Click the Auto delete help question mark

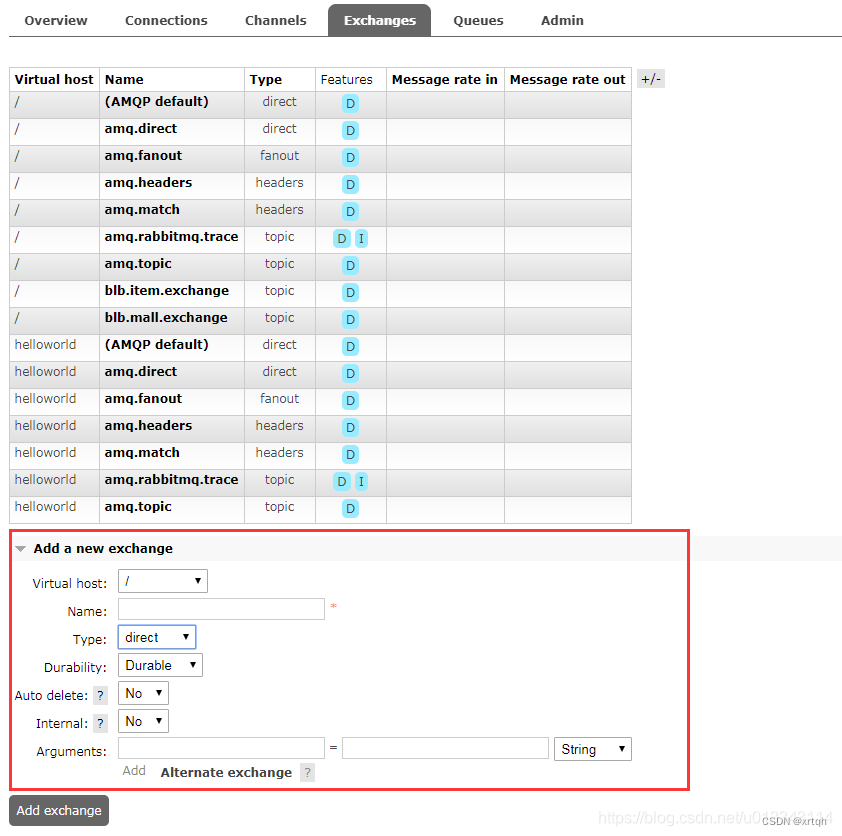[100, 696]
